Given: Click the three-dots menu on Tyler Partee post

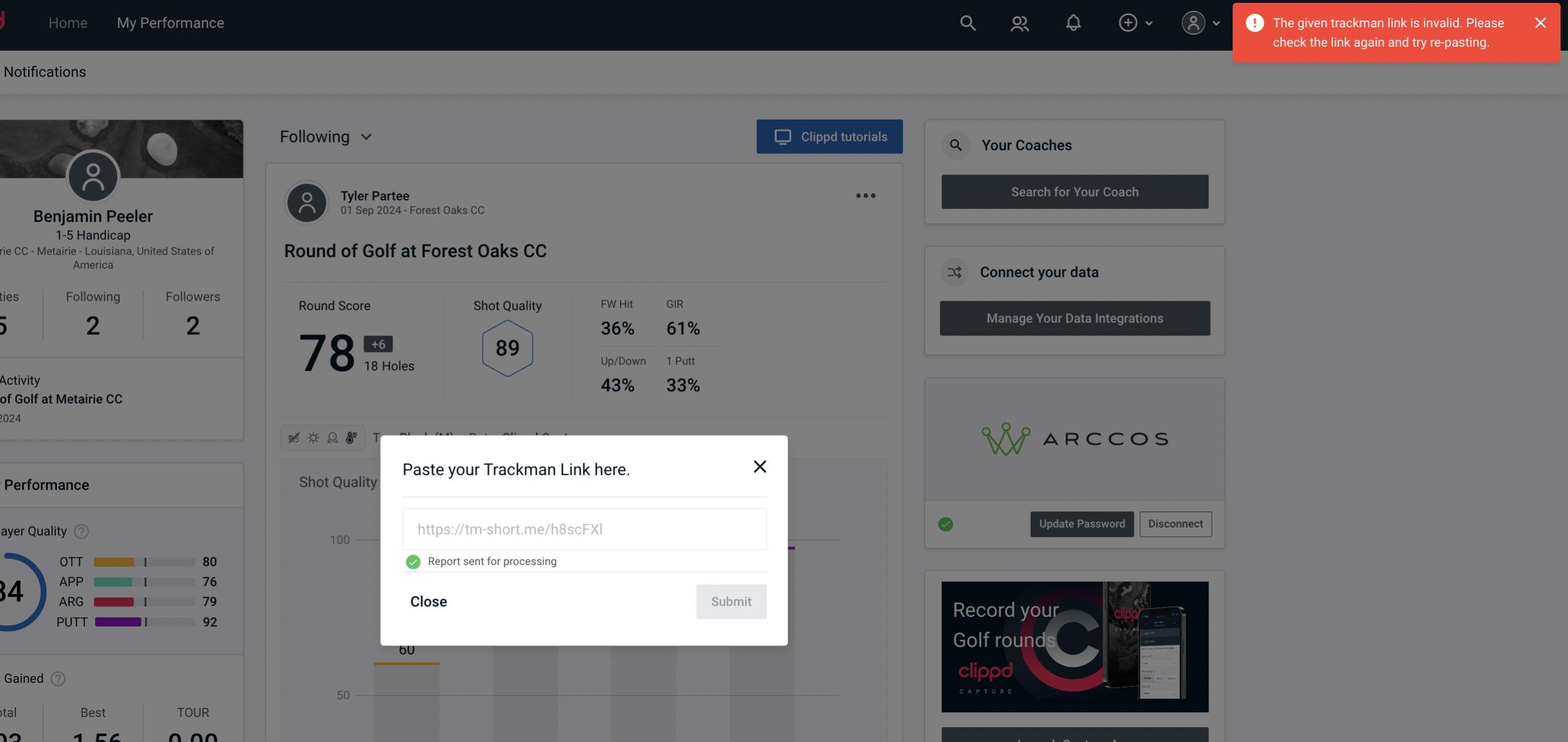Looking at the screenshot, I should click(866, 196).
